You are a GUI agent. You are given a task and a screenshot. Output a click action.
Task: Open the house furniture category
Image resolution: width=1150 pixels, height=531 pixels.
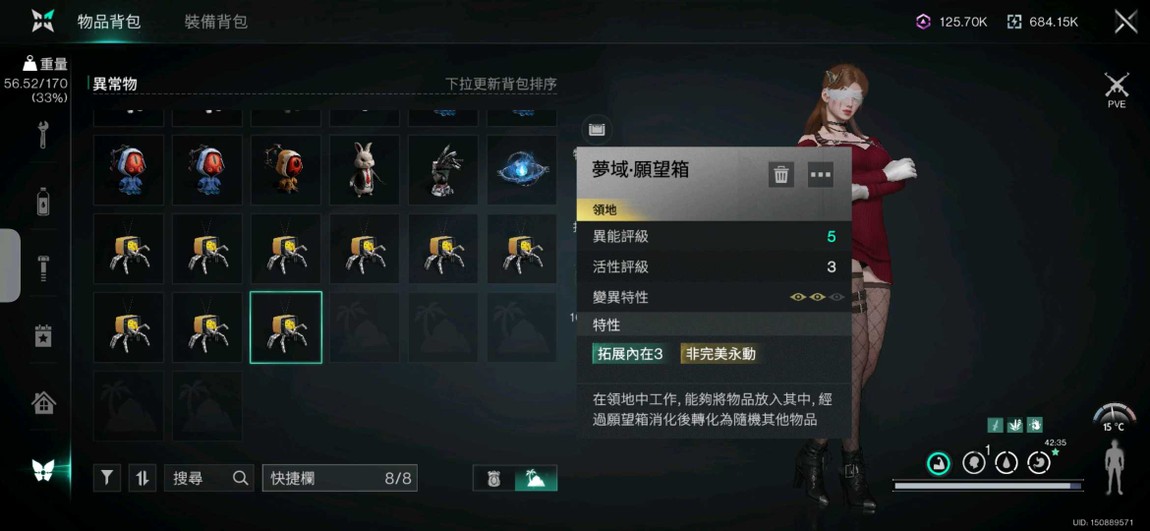coord(43,402)
